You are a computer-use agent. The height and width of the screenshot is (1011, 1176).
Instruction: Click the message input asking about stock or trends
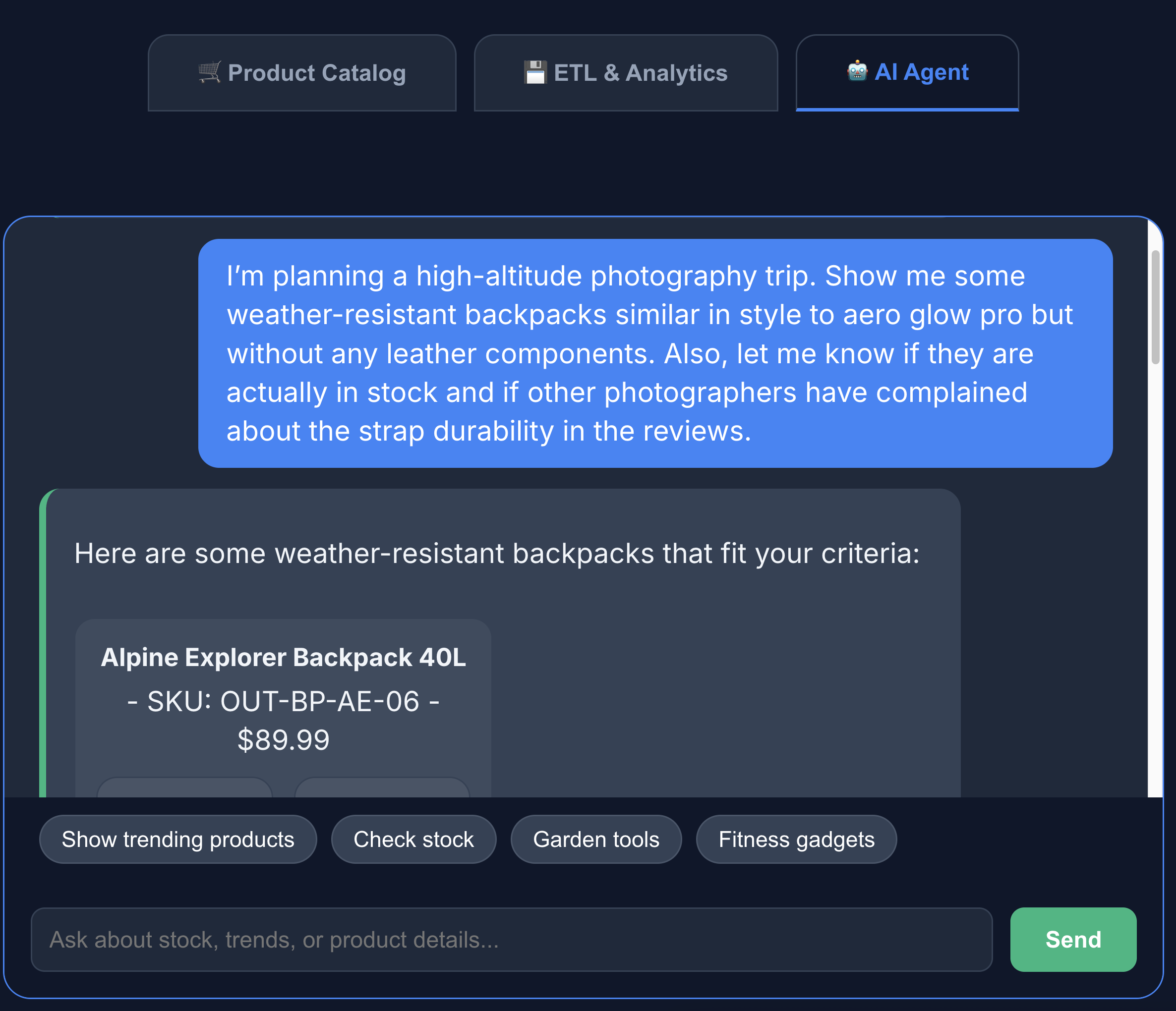coord(511,939)
